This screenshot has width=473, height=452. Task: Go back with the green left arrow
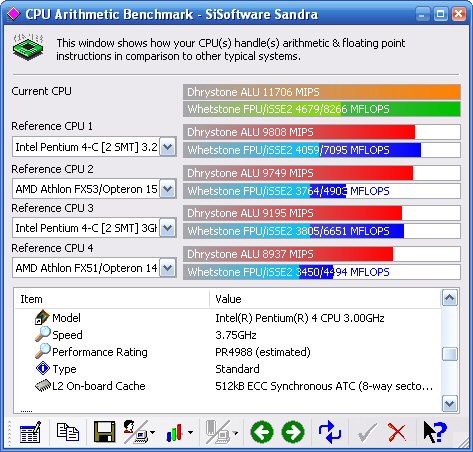pos(262,432)
